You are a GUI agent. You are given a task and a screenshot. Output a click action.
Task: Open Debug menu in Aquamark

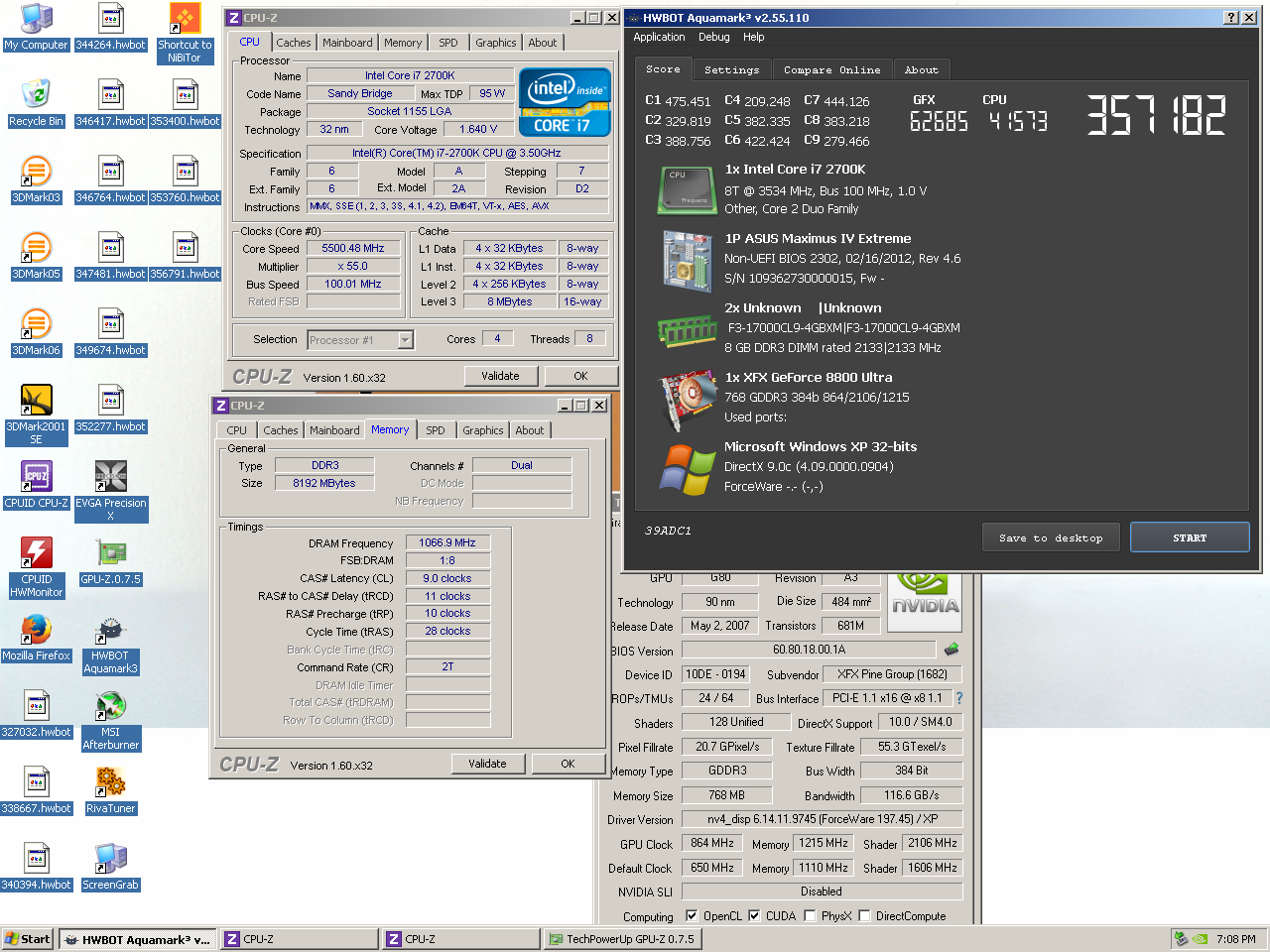[714, 37]
